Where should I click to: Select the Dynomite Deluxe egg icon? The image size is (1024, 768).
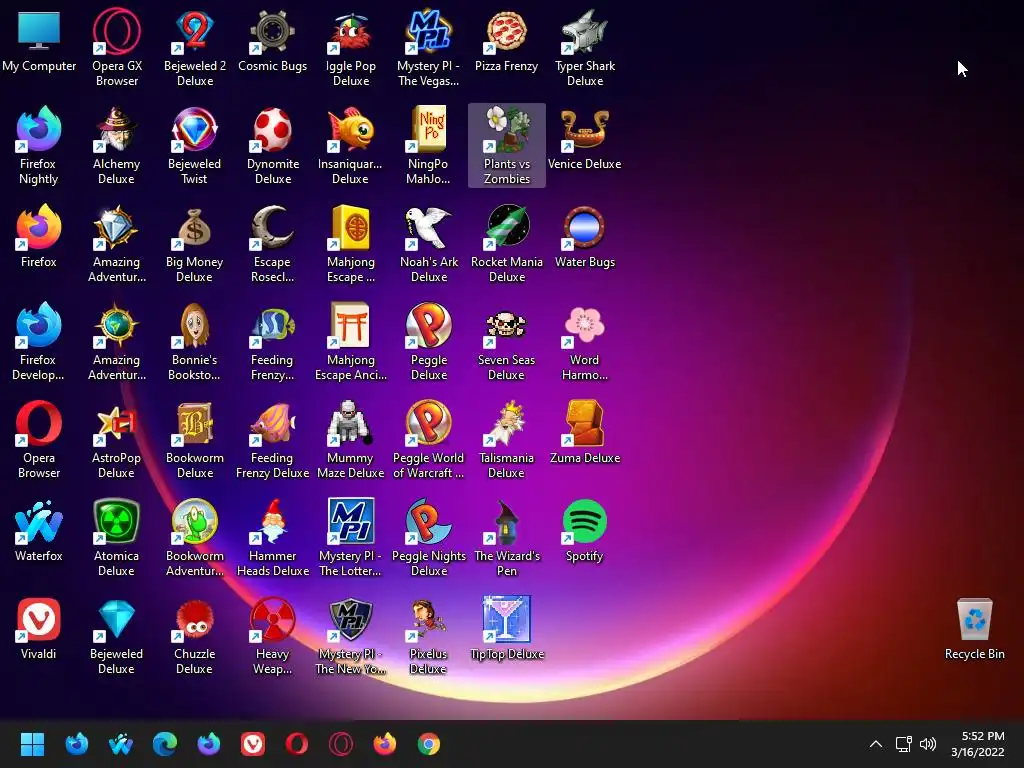tap(272, 145)
